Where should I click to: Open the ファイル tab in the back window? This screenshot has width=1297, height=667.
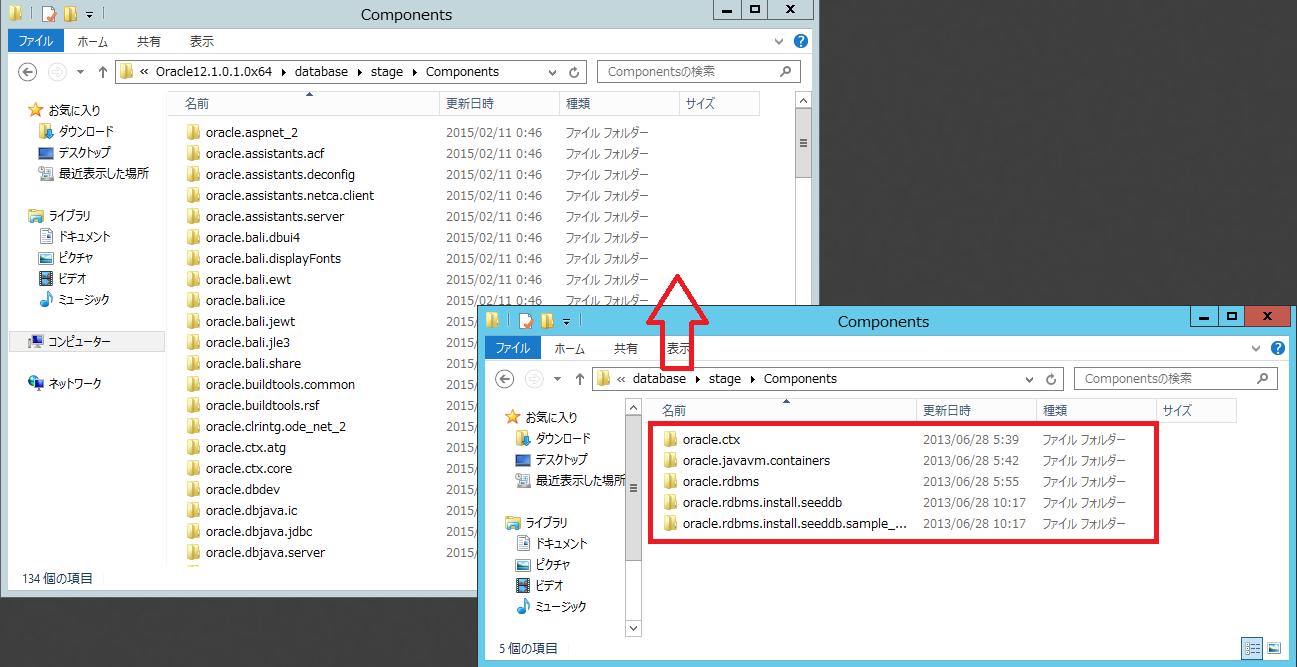pyautogui.click(x=36, y=41)
